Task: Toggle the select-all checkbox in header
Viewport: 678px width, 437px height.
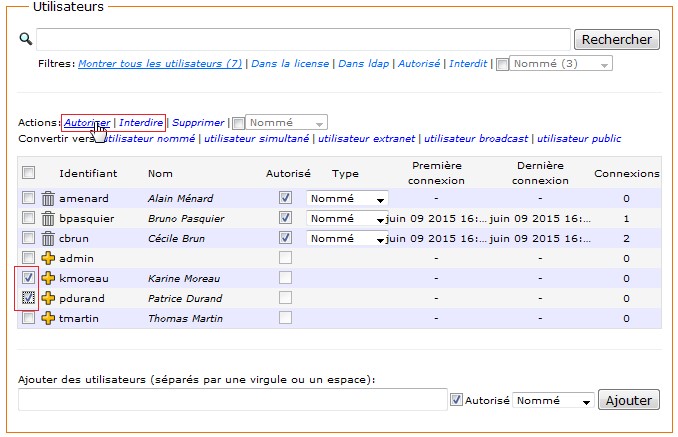Action: [29, 172]
